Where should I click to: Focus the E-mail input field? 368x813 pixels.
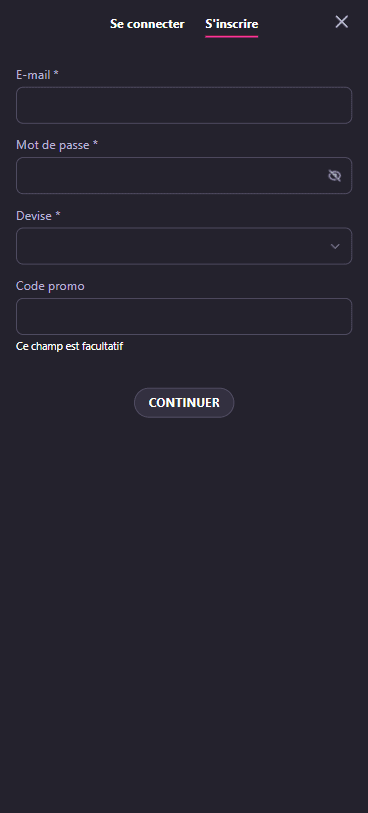click(184, 105)
